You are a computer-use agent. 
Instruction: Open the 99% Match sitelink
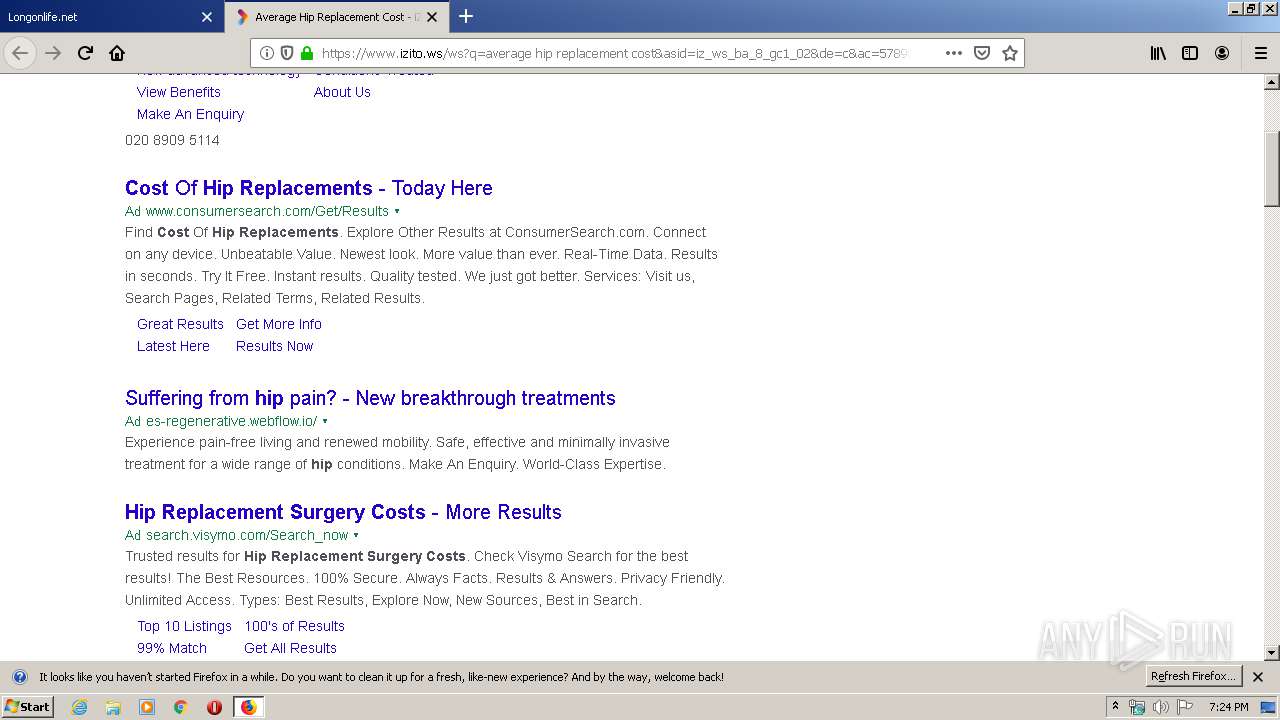pos(172,648)
